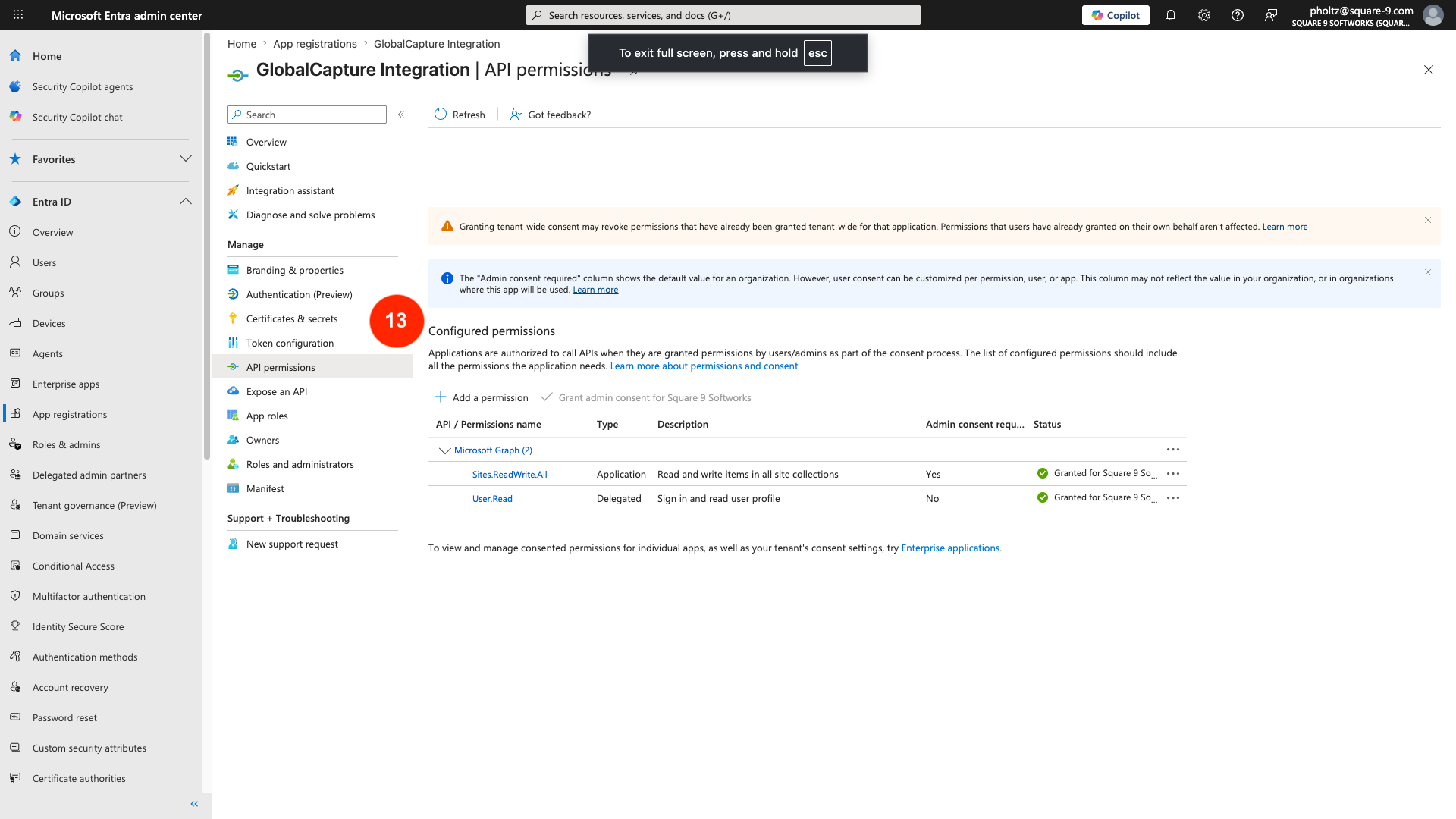Click Learn more in the info banner
1456x819 pixels.
coord(595,290)
